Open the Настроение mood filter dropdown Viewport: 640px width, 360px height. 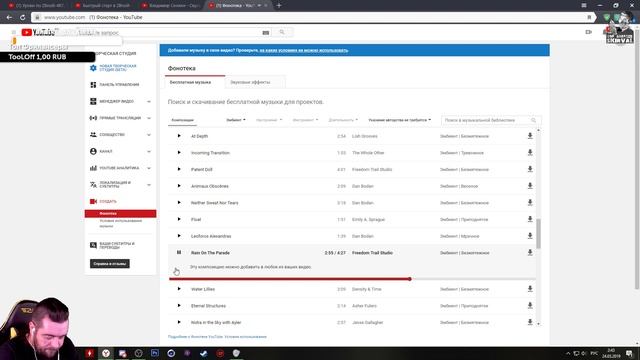point(269,120)
